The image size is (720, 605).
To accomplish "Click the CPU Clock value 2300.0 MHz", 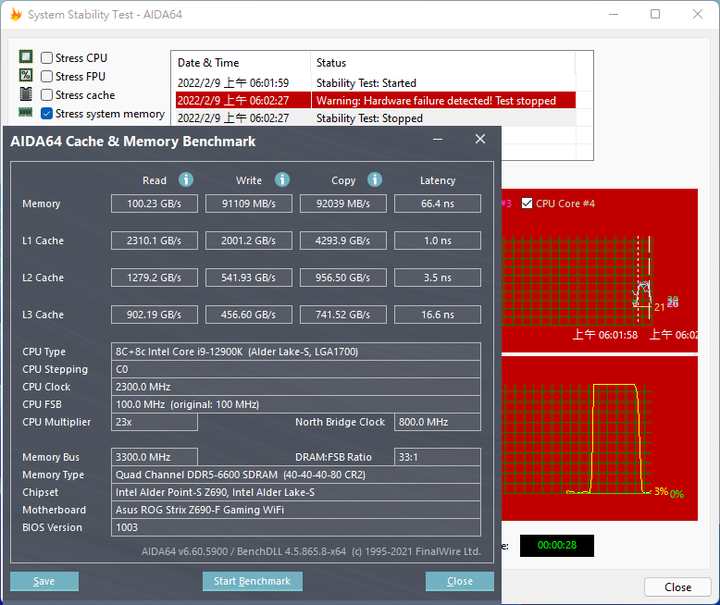I will click(x=296, y=387).
